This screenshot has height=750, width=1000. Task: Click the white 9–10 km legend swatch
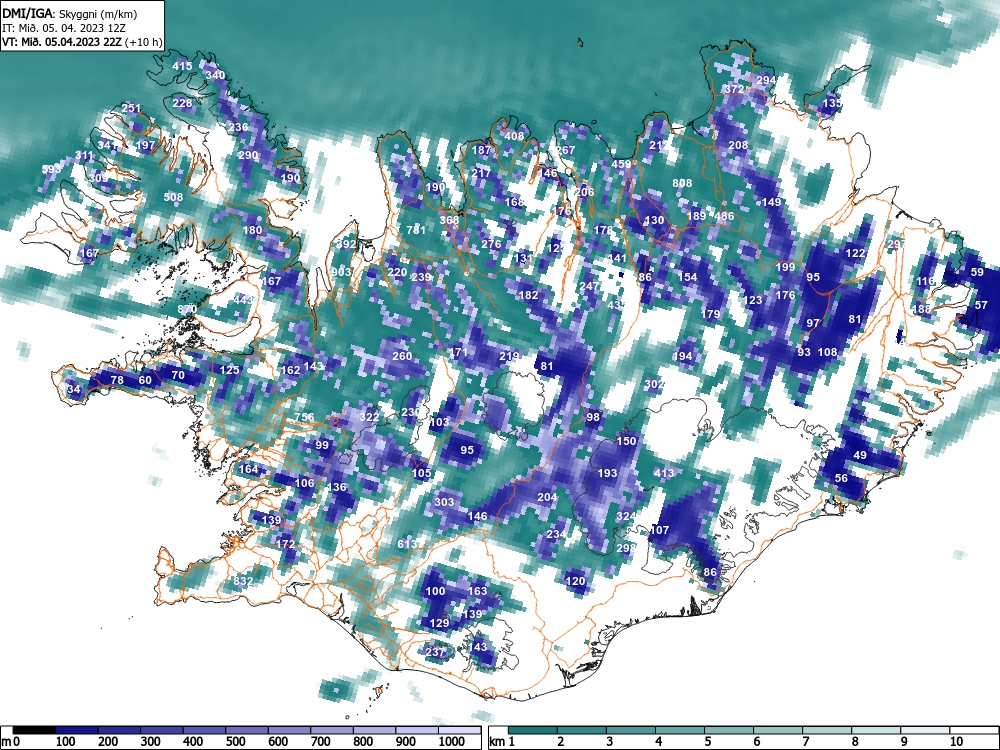coord(926,730)
